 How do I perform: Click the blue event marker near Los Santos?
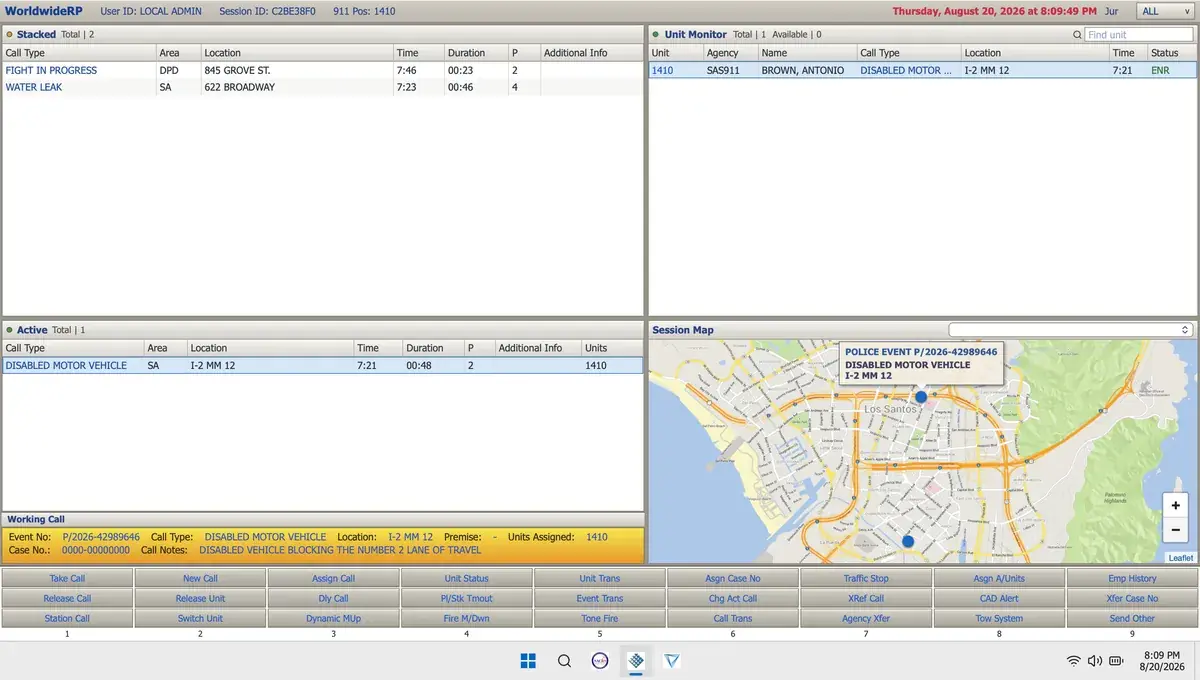[921, 397]
